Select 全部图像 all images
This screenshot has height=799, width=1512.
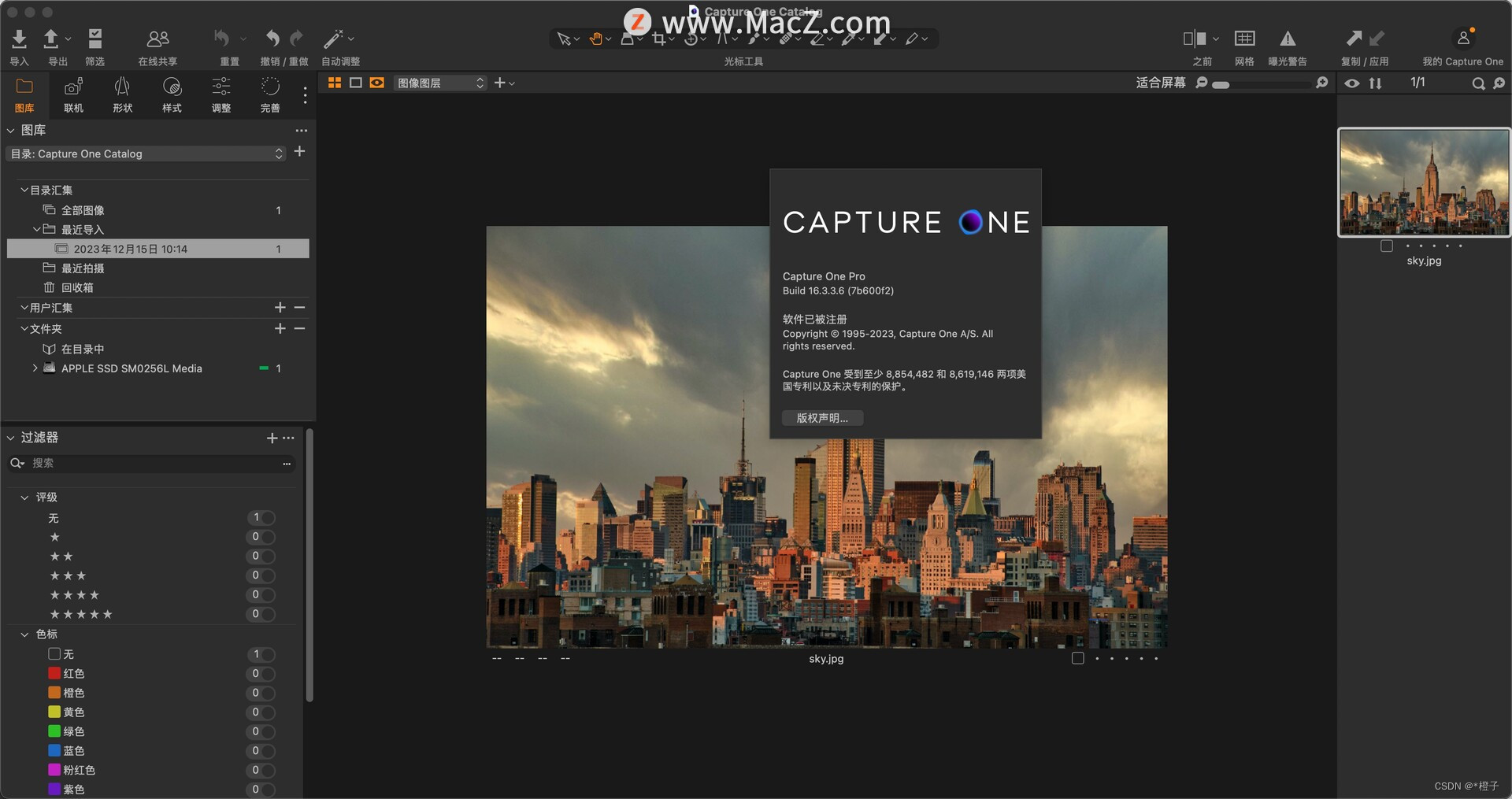click(83, 210)
